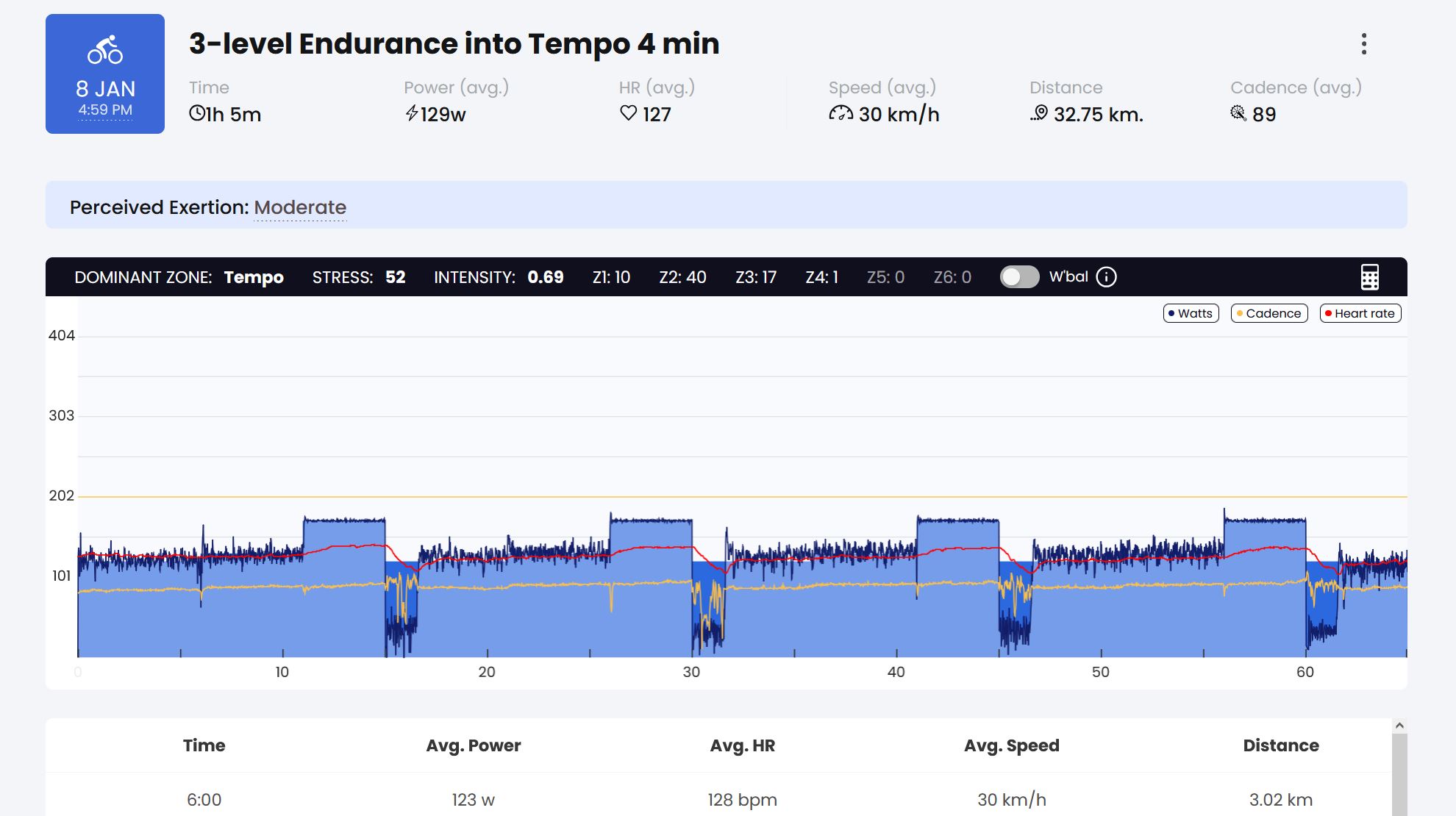Click the clock icon beside 1h 5m
This screenshot has height=816, width=1456.
[x=196, y=113]
